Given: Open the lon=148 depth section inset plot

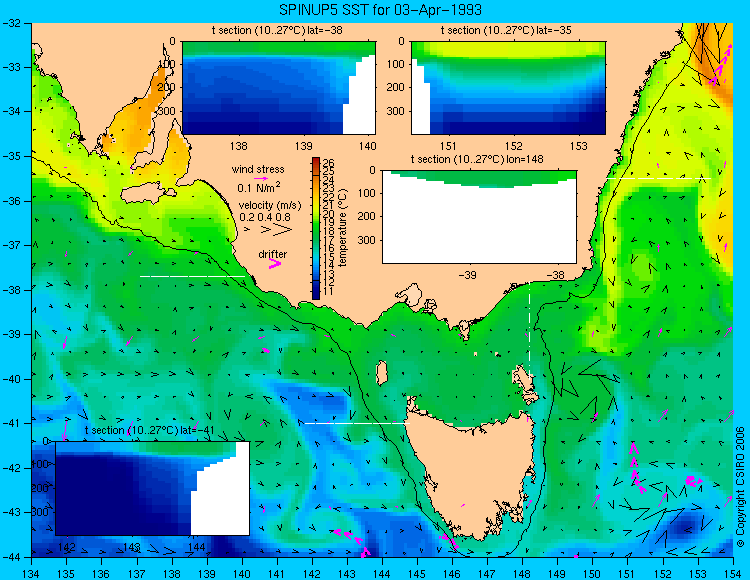Looking at the screenshot, I should point(479,217).
